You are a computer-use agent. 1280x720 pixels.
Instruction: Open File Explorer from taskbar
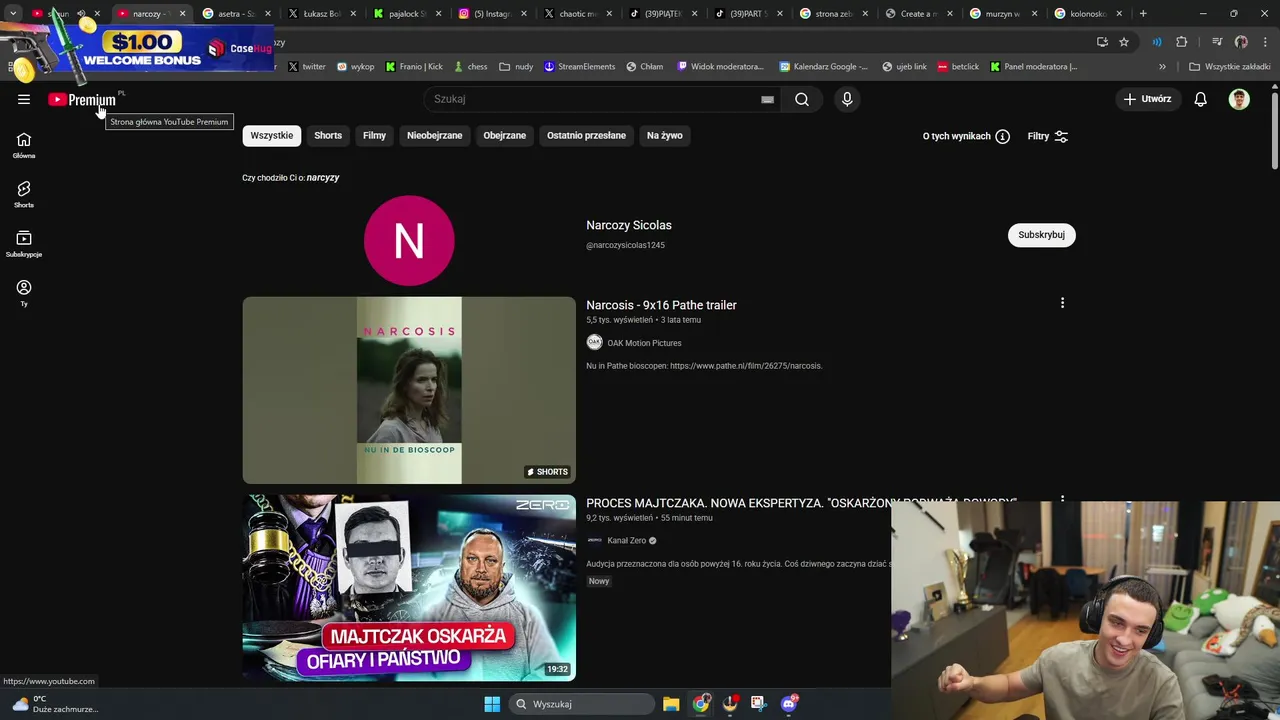pyautogui.click(x=671, y=704)
